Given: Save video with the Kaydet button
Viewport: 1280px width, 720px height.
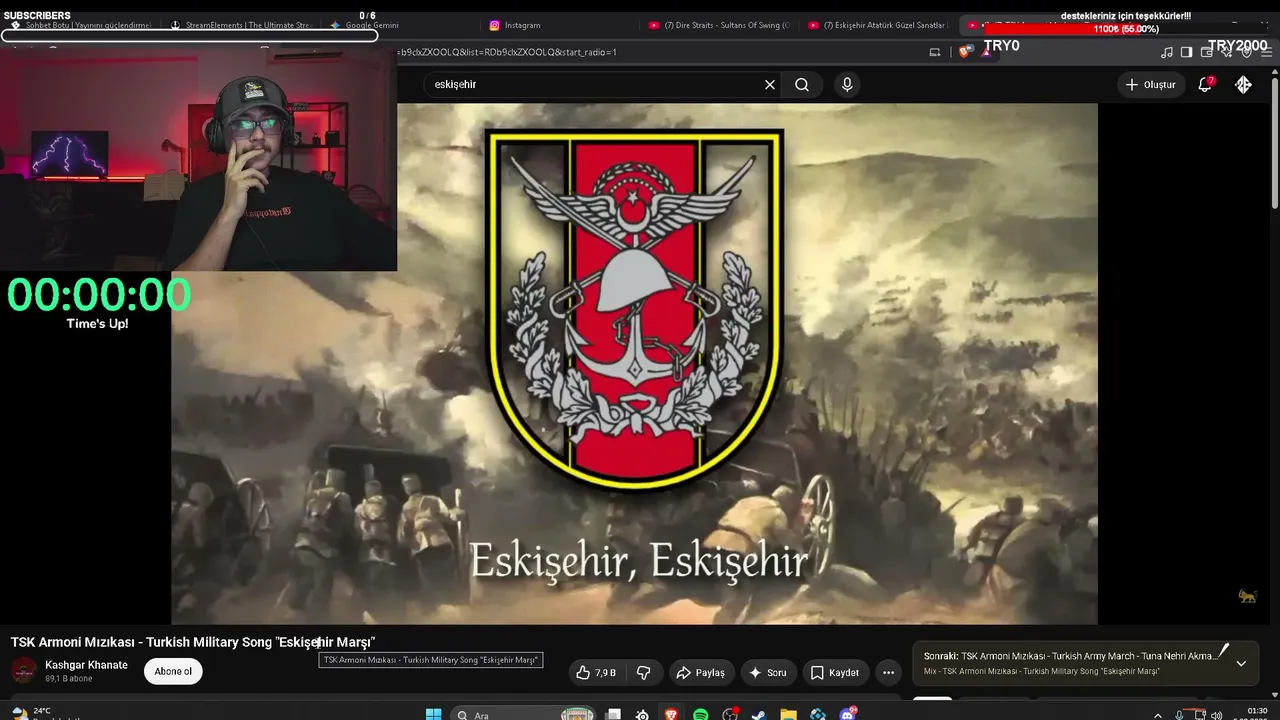Looking at the screenshot, I should (834, 673).
